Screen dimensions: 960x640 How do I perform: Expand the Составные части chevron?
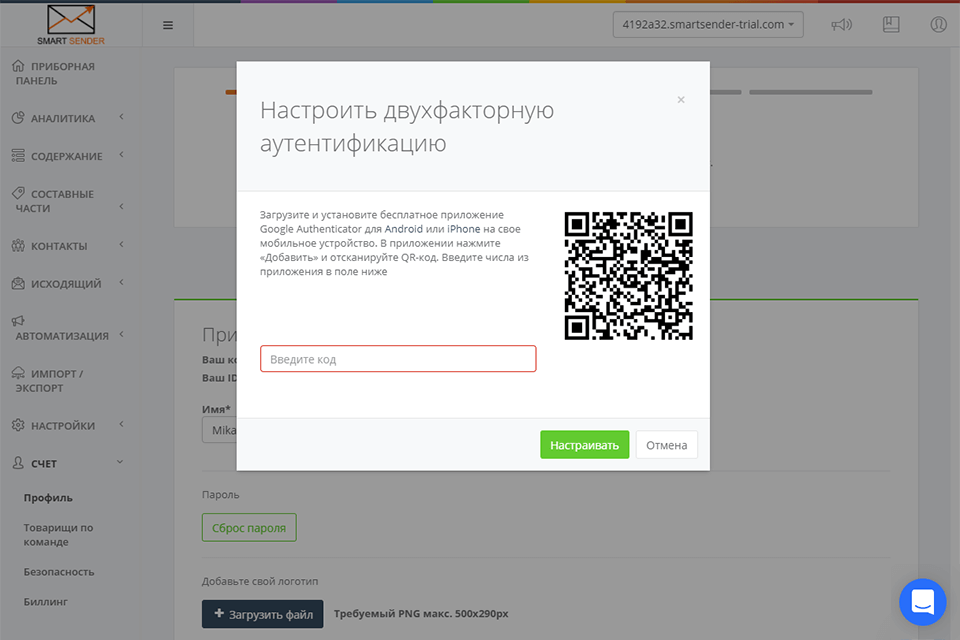click(121, 206)
